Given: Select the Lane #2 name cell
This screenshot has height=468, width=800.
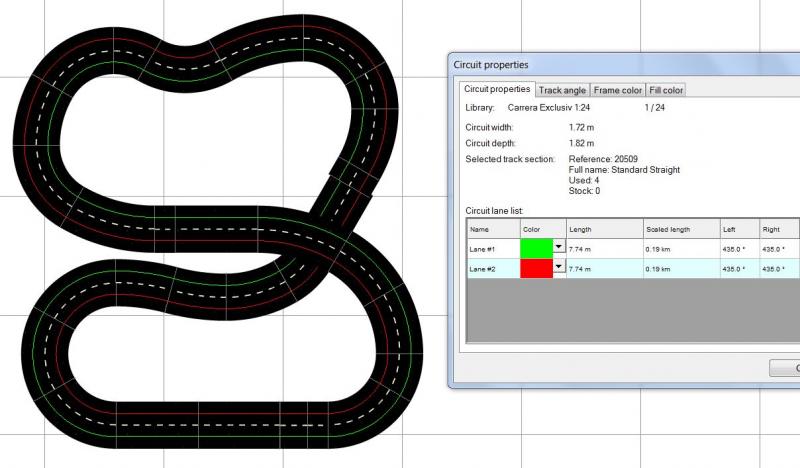Looking at the screenshot, I should click(x=492, y=268).
